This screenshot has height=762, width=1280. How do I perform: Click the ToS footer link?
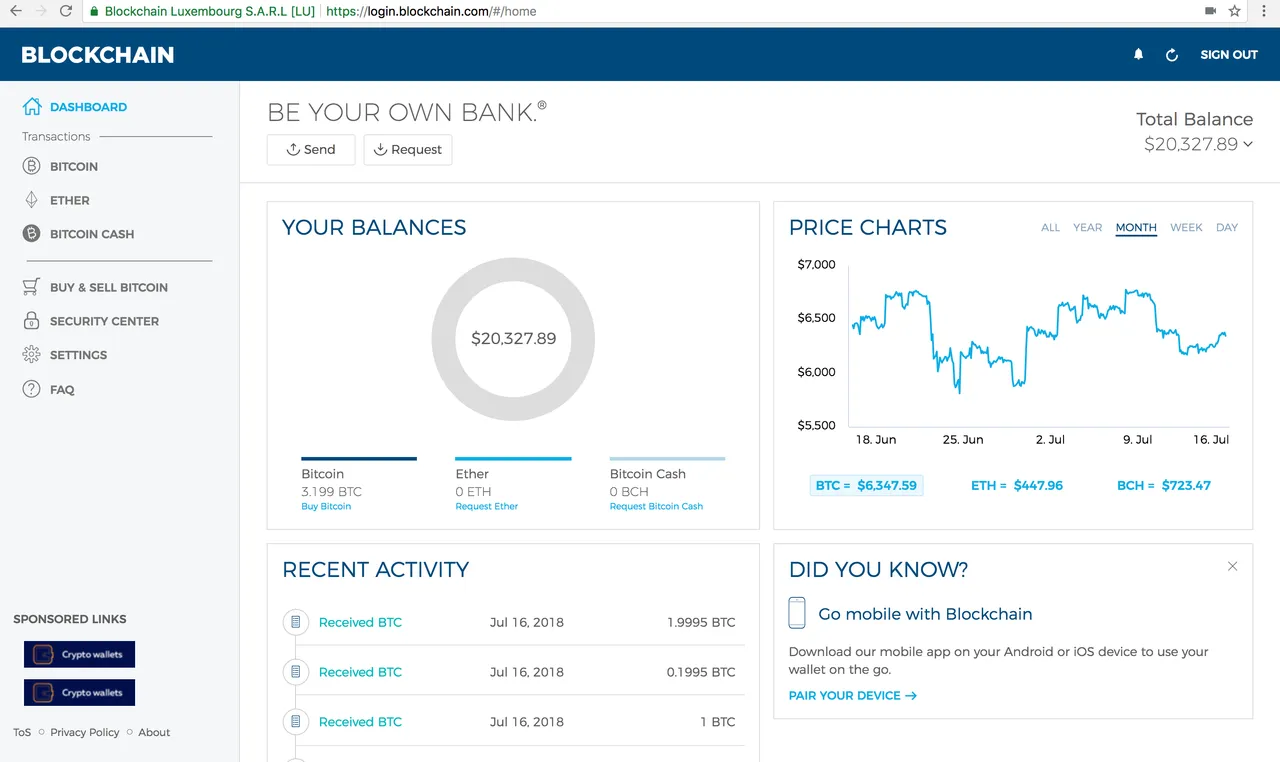coord(22,732)
